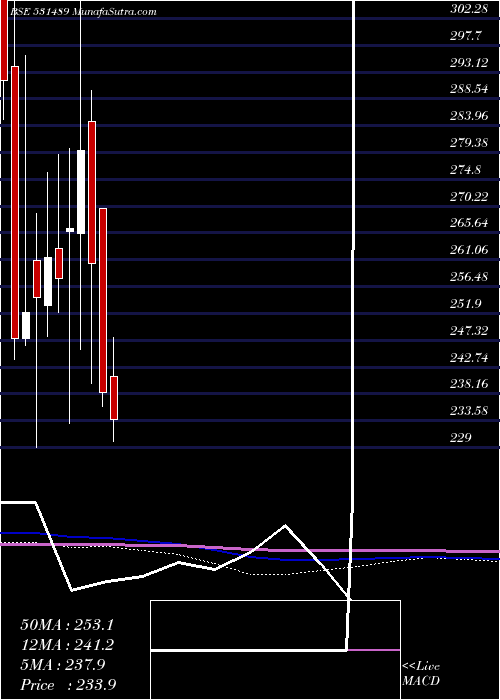The height and width of the screenshot is (700, 500).
Task: Click the 229 price level label
Action: pyautogui.click(x=460, y=438)
